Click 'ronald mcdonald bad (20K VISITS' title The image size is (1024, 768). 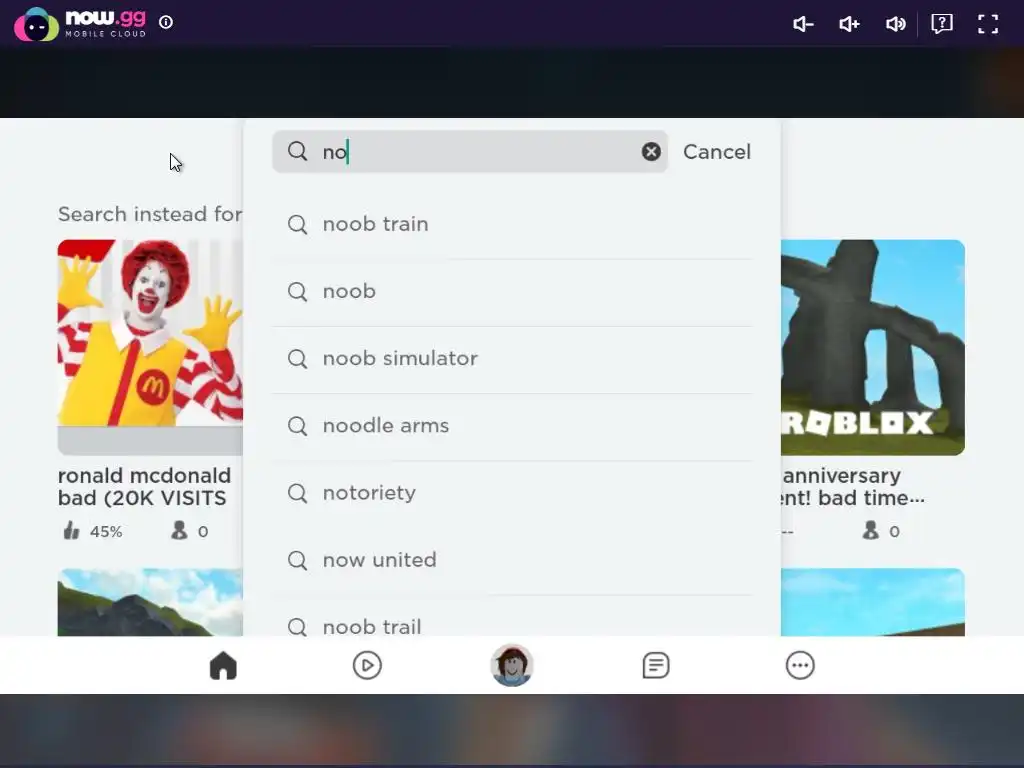(144, 487)
